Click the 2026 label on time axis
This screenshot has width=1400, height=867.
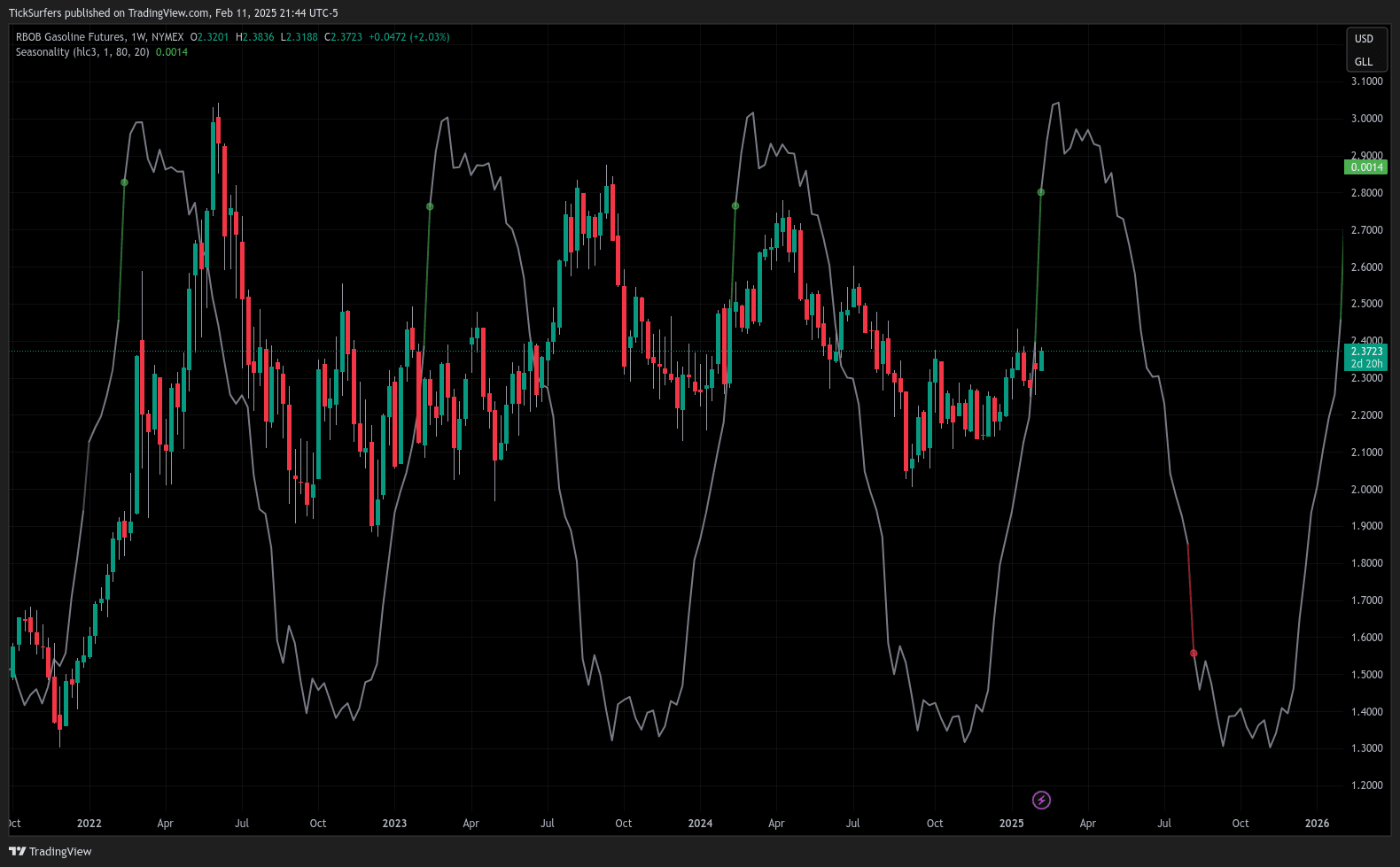(x=1317, y=824)
